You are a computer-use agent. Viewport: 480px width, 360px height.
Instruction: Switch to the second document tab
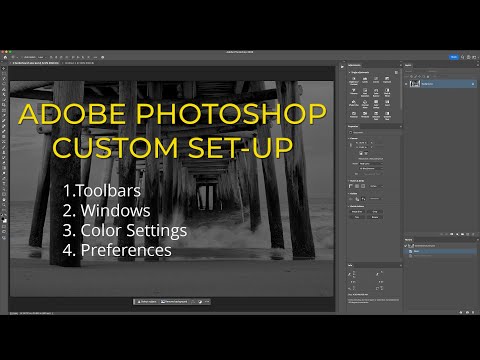(x=79, y=63)
